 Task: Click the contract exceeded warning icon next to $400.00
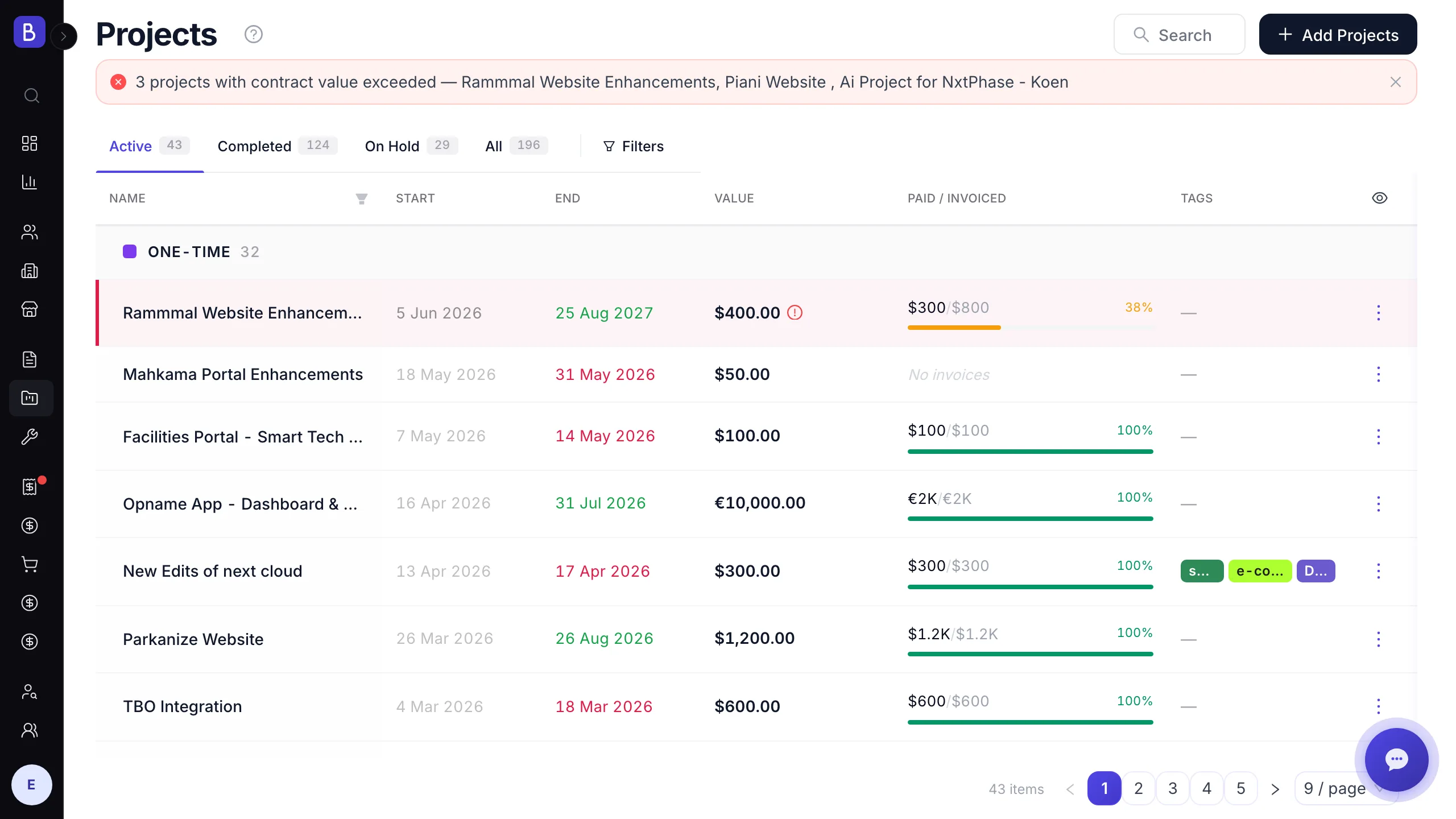click(795, 312)
